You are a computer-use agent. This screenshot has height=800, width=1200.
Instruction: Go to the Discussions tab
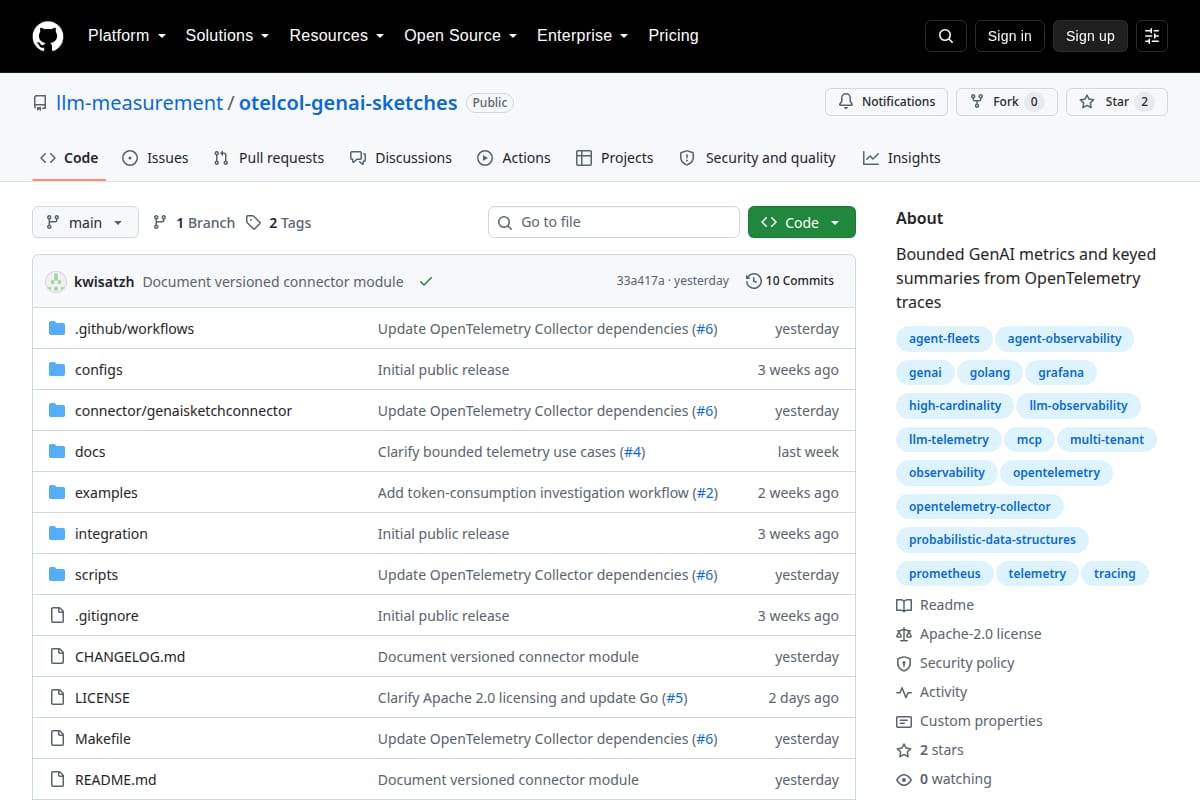point(401,158)
